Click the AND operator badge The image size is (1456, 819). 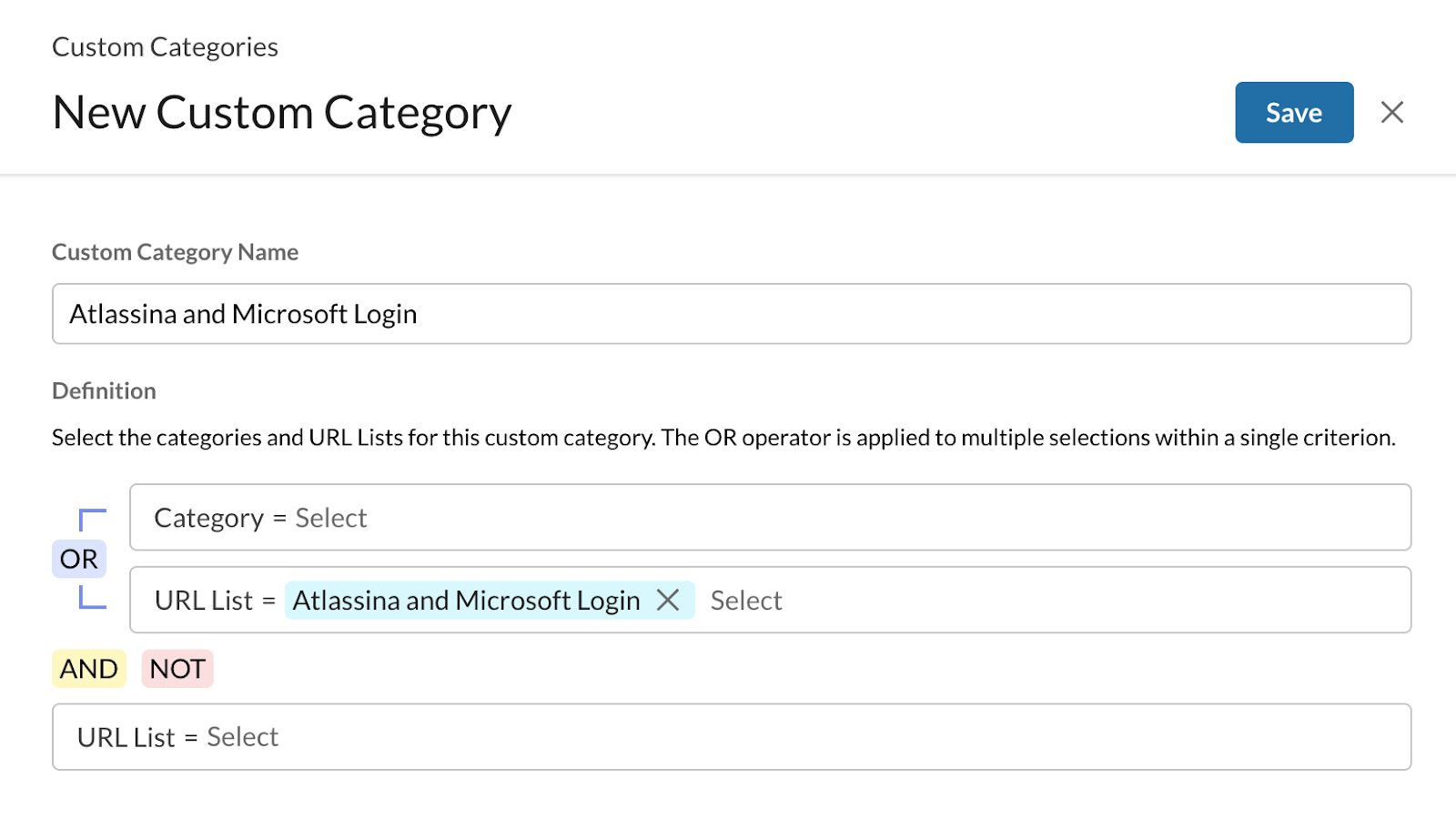click(x=89, y=669)
